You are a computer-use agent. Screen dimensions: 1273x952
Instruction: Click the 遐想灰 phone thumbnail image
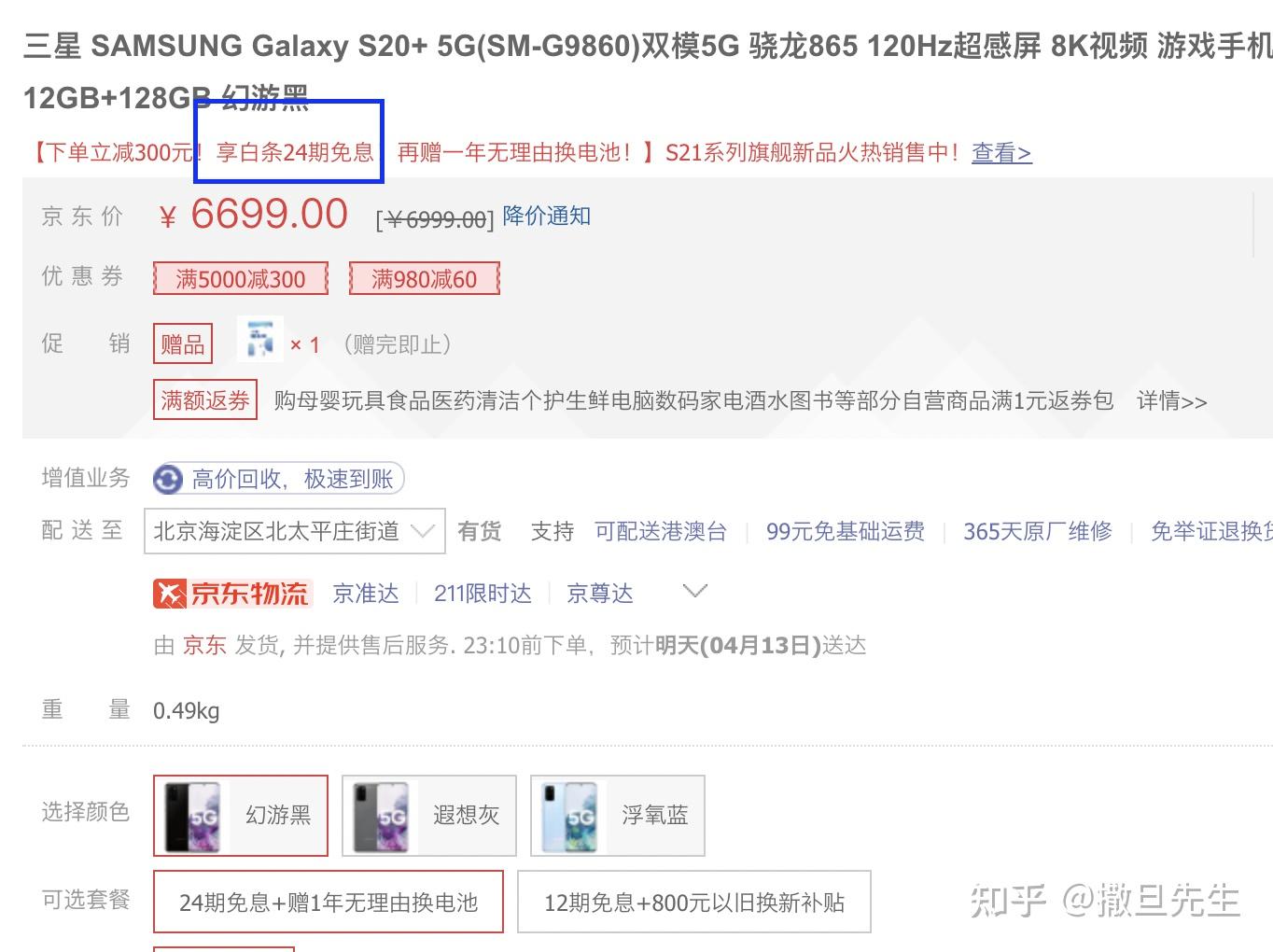pyautogui.click(x=381, y=816)
